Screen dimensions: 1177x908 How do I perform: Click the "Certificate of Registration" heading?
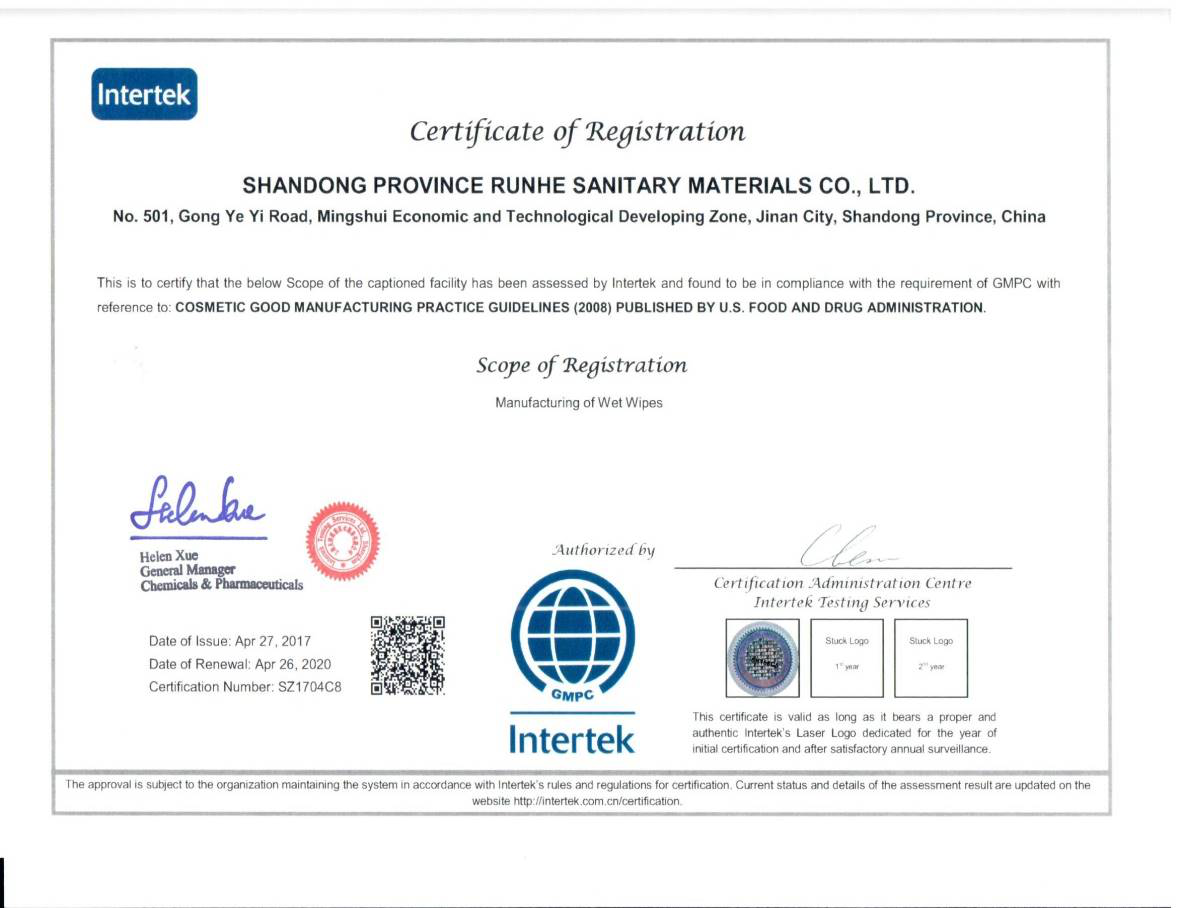[x=577, y=132]
